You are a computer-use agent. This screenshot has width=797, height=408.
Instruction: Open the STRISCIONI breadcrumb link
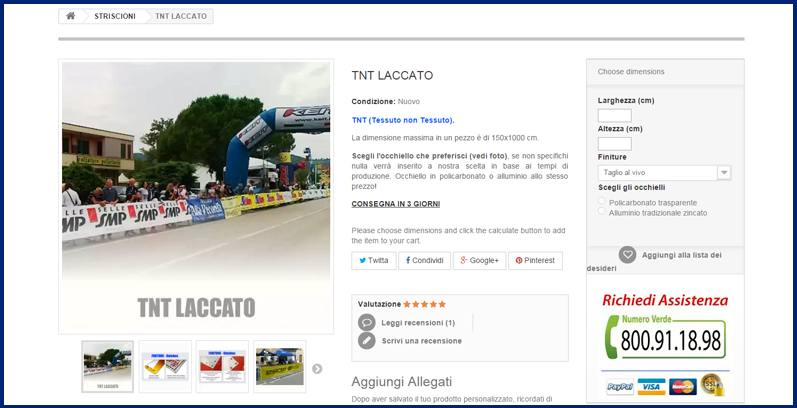115,17
